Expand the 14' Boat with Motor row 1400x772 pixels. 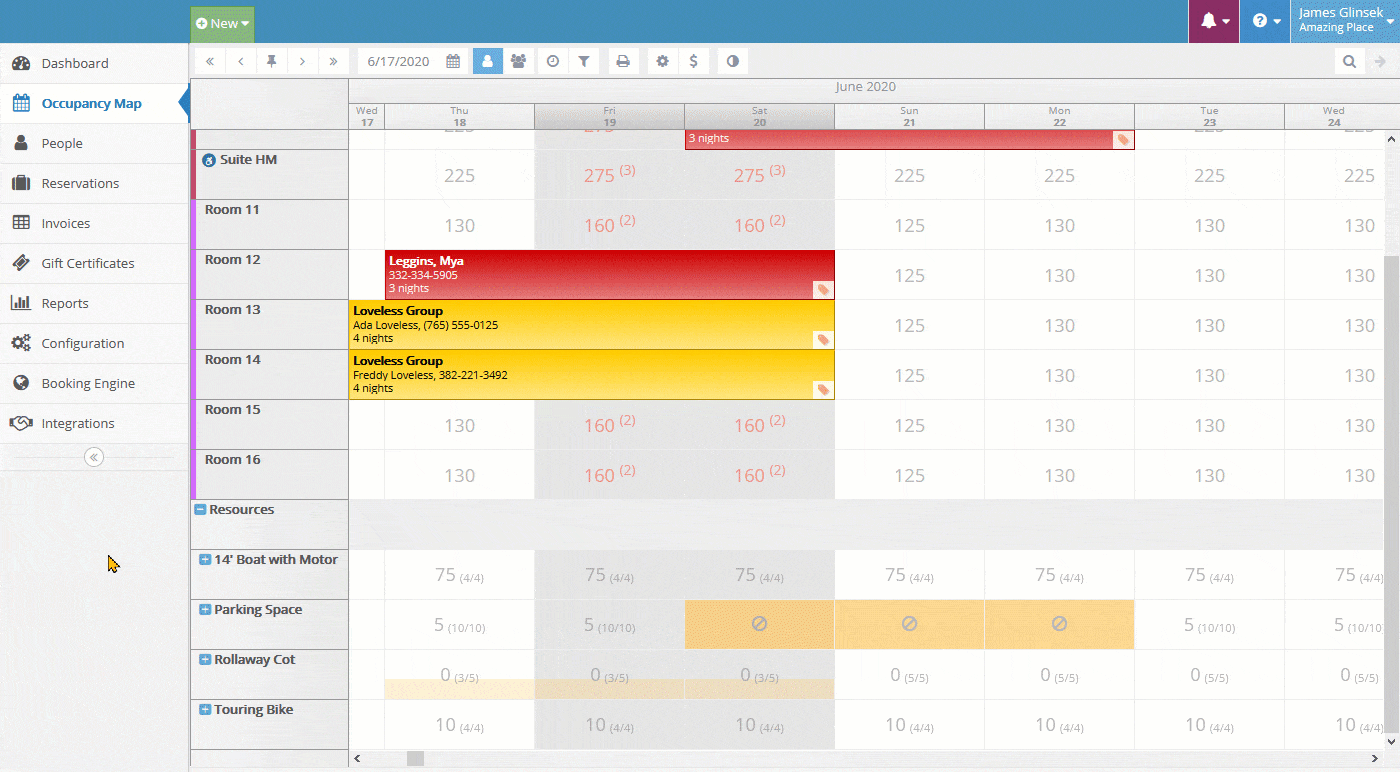click(205, 560)
